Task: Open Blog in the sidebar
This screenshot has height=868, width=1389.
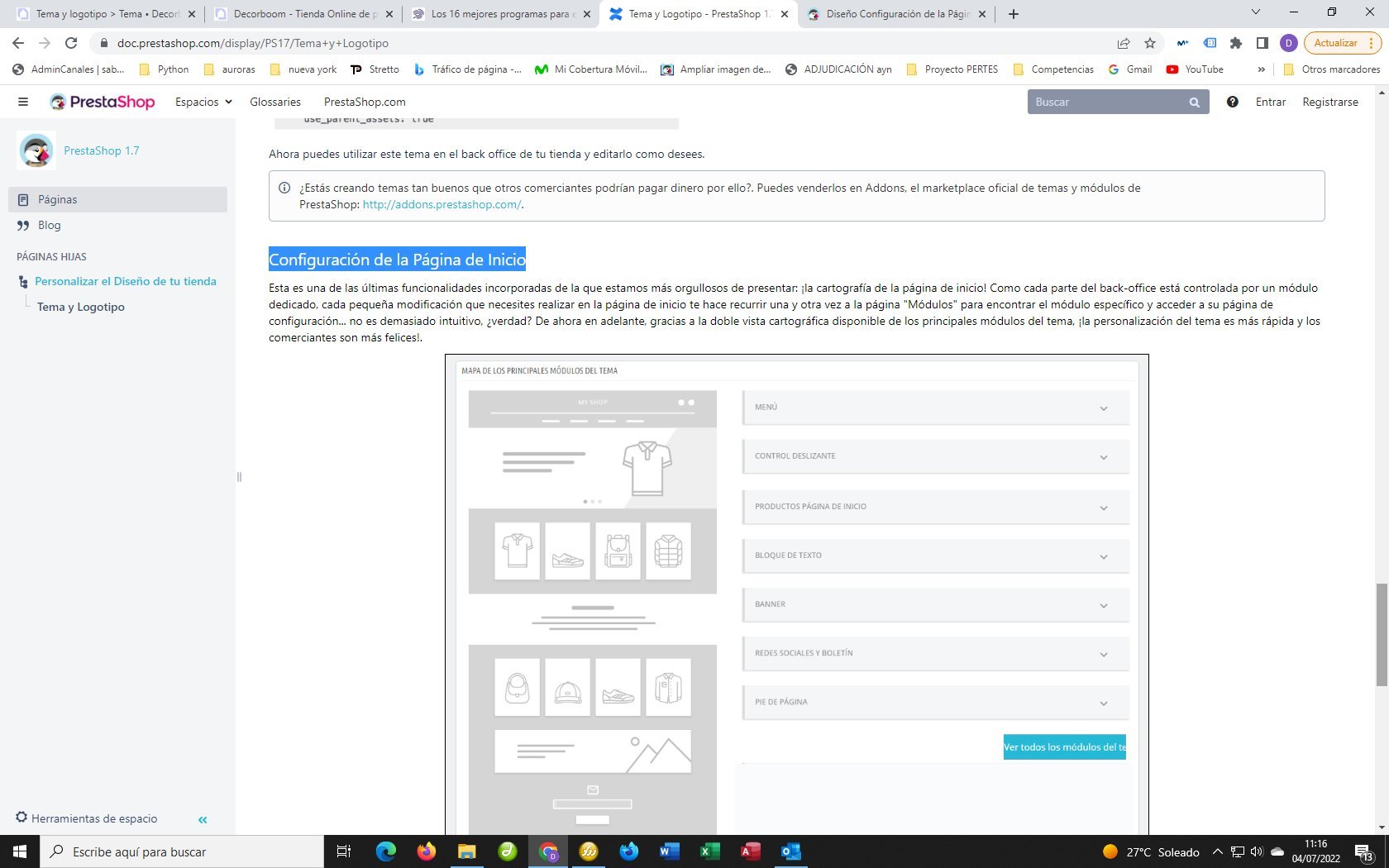Action: click(117, 225)
